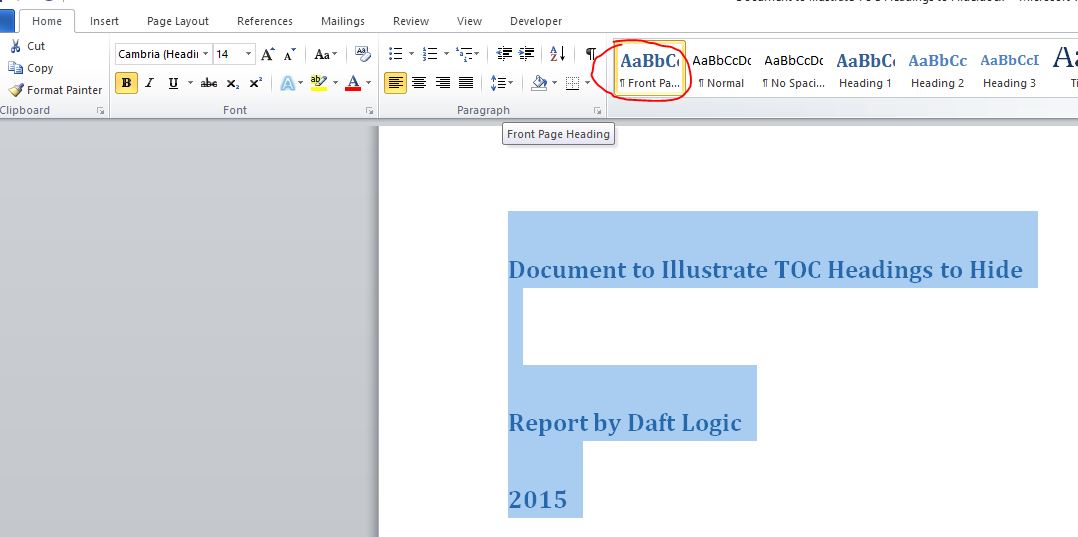Click Increase Indent icon
Image resolution: width=1078 pixels, height=537 pixels.
527,54
